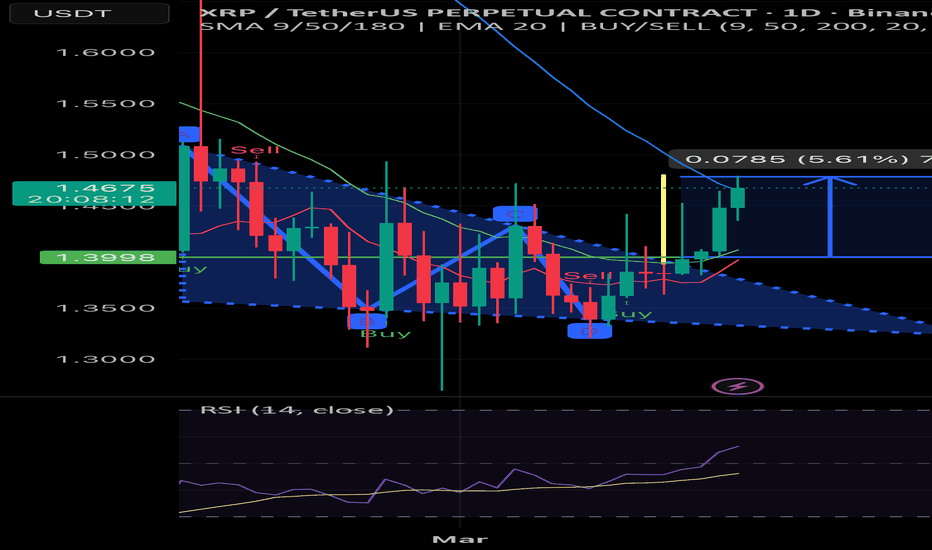
Task: Click the blue marker under the first swing low
Action: pos(367,320)
